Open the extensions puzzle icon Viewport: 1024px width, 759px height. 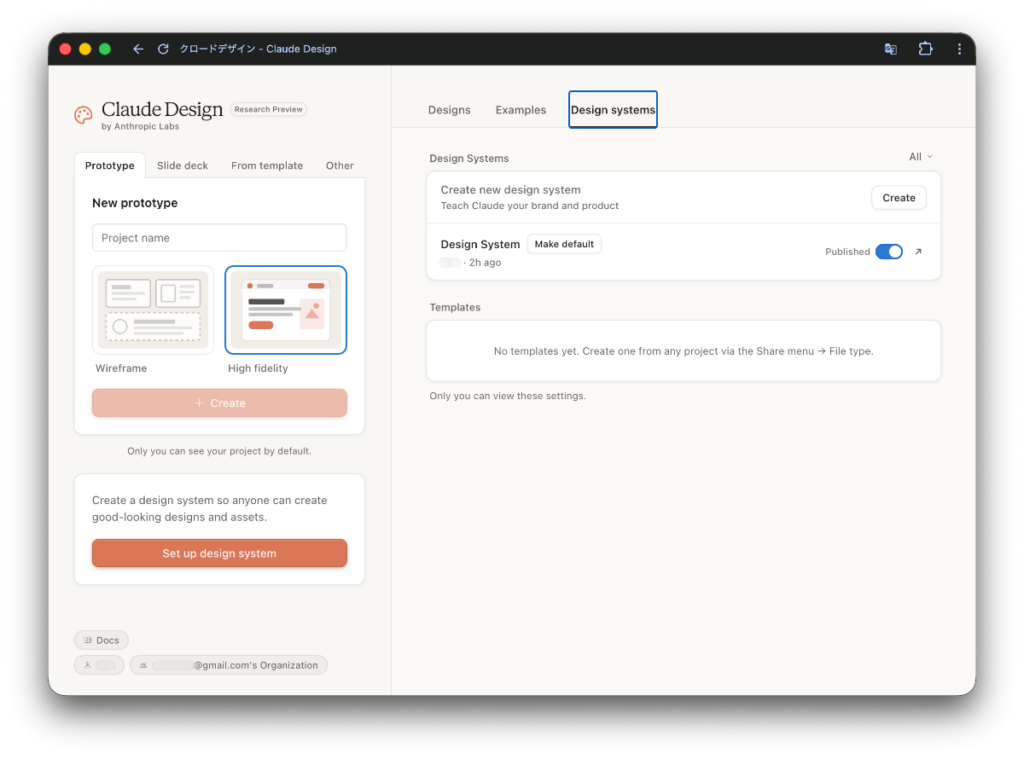coord(925,49)
